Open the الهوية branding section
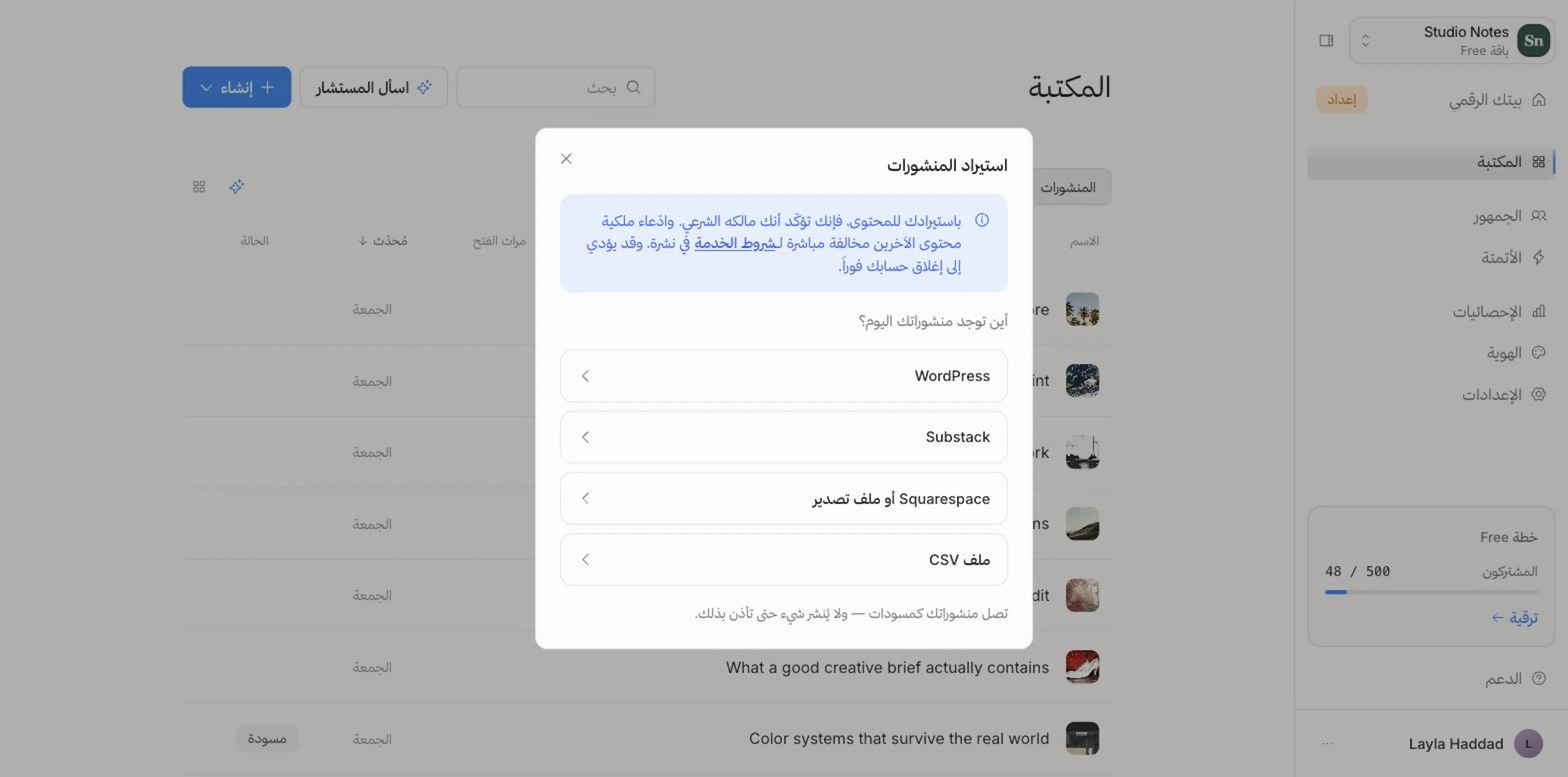 1516,352
